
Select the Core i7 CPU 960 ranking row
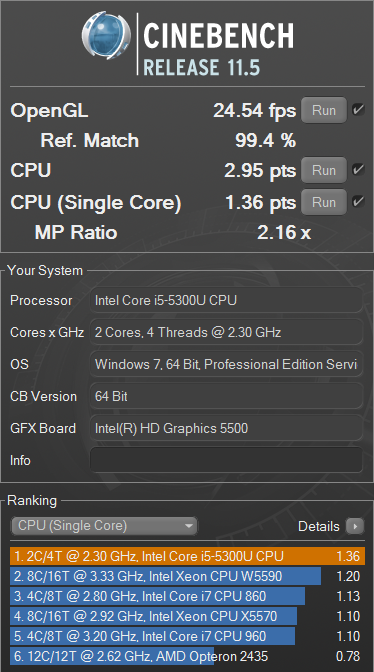pos(187,636)
